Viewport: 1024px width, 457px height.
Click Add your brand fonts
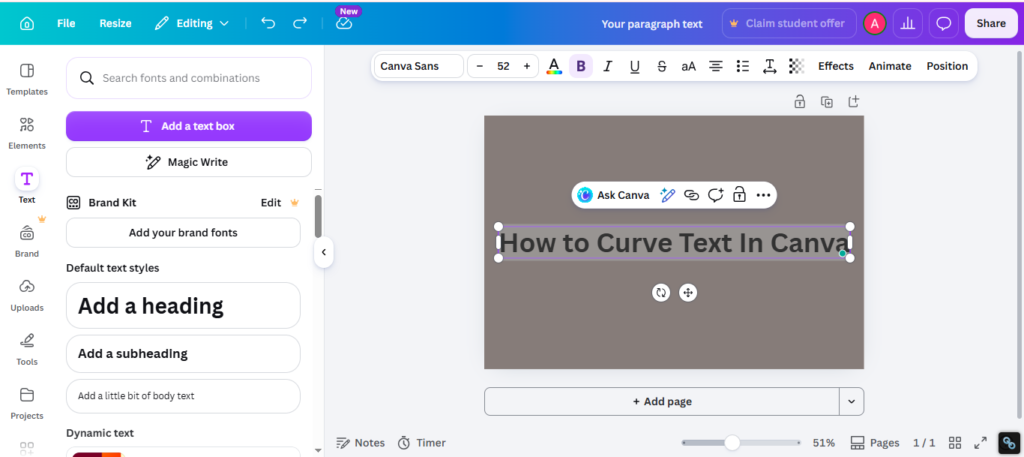click(184, 232)
